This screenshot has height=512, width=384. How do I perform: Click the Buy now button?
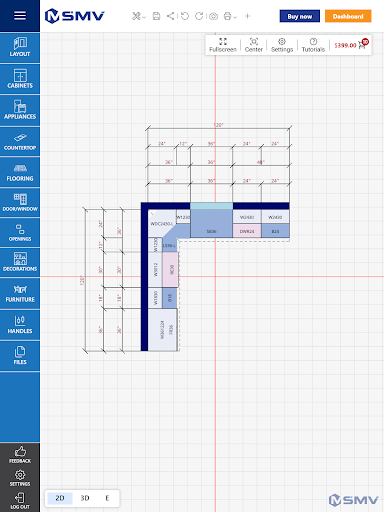(x=300, y=16)
